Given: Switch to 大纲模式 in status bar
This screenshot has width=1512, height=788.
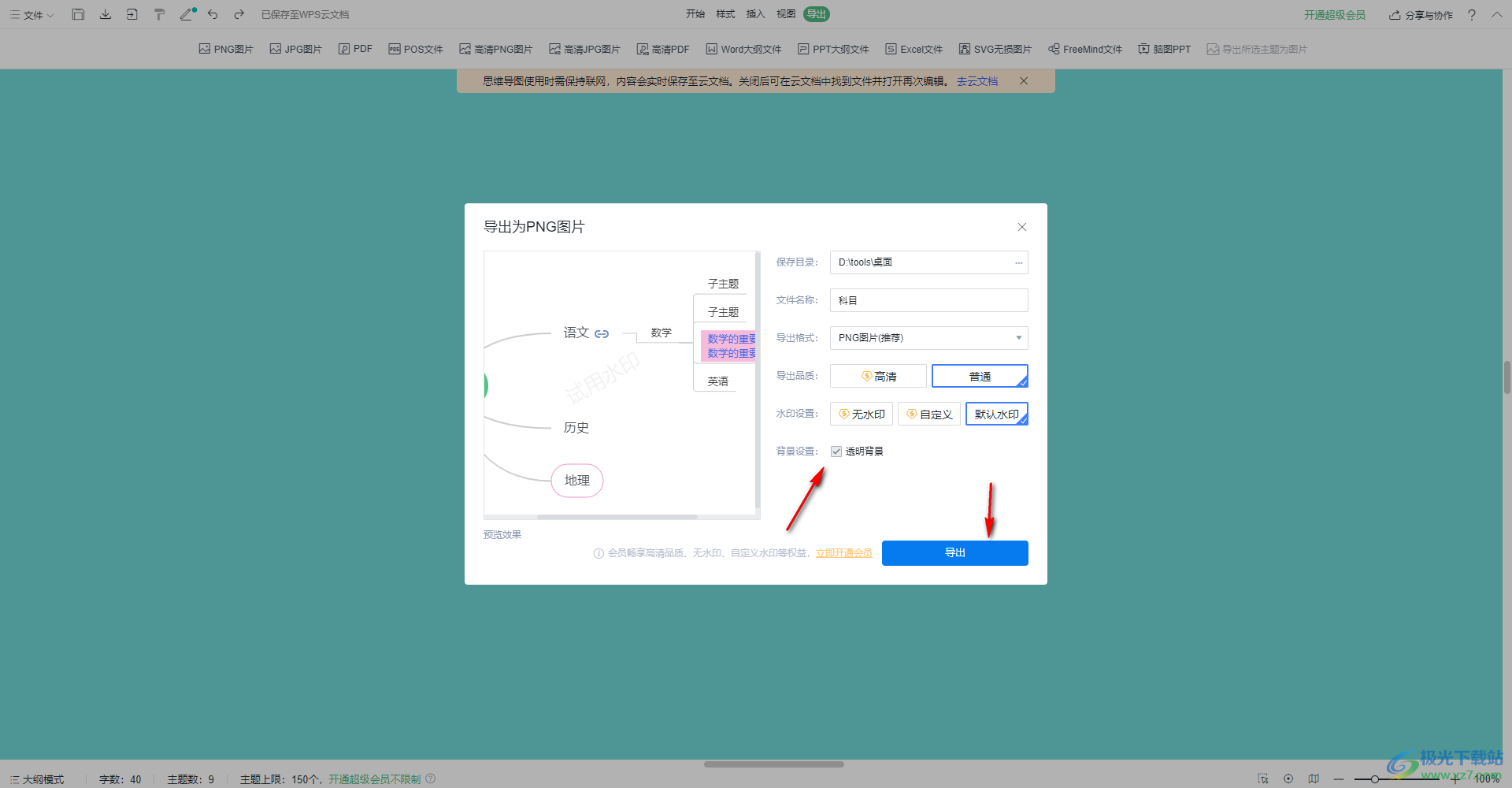Looking at the screenshot, I should 37,779.
